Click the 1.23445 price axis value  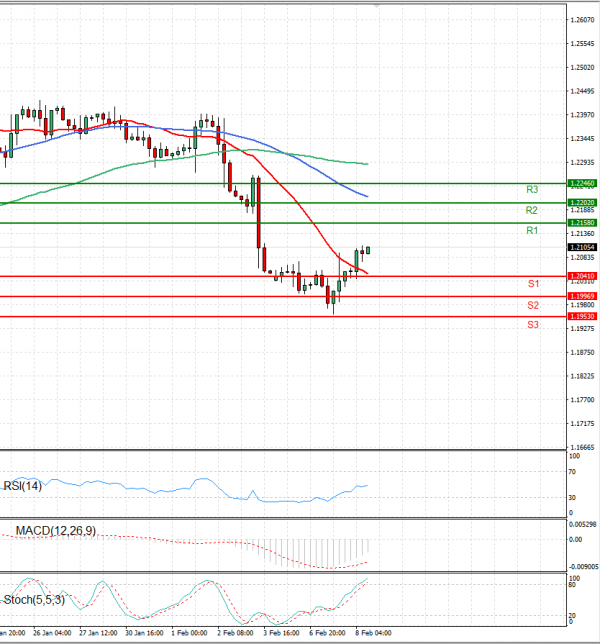point(582,139)
